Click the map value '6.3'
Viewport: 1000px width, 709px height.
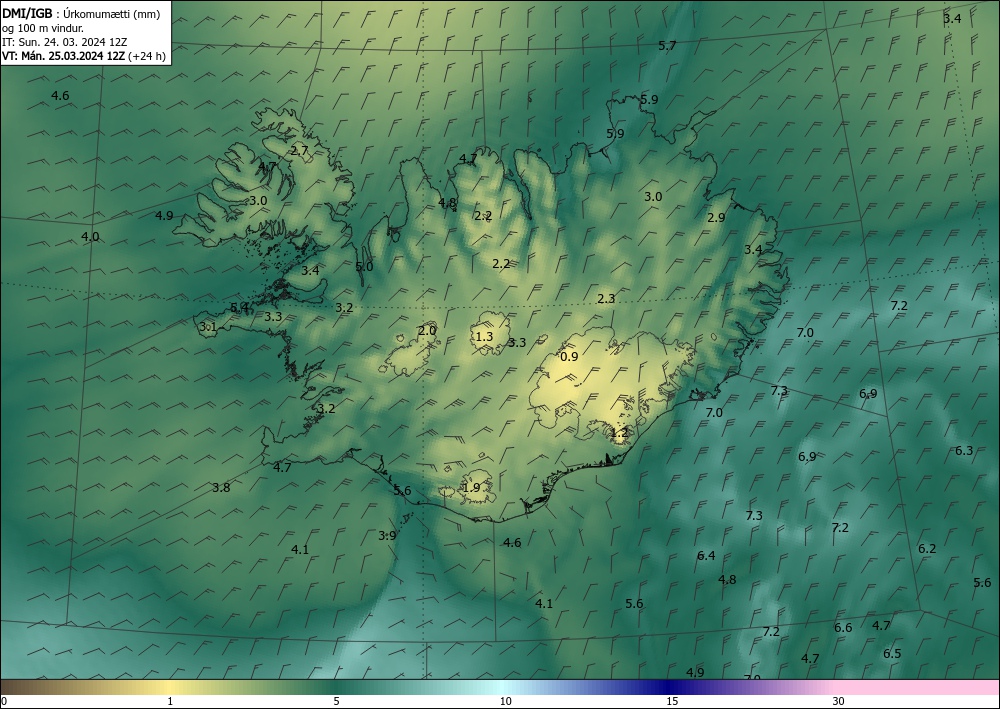(964, 451)
